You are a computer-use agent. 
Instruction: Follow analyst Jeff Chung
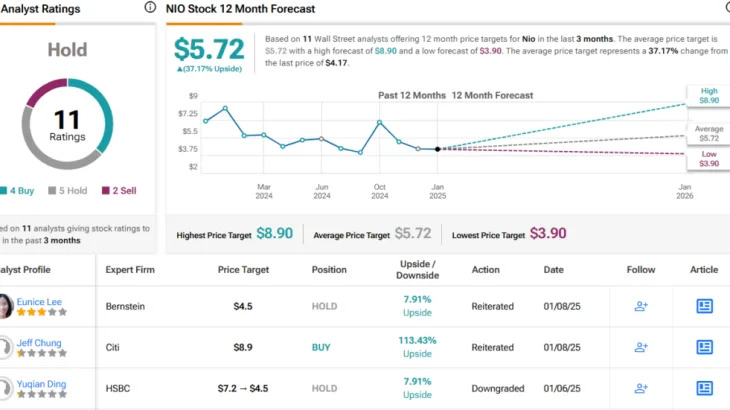click(x=641, y=347)
